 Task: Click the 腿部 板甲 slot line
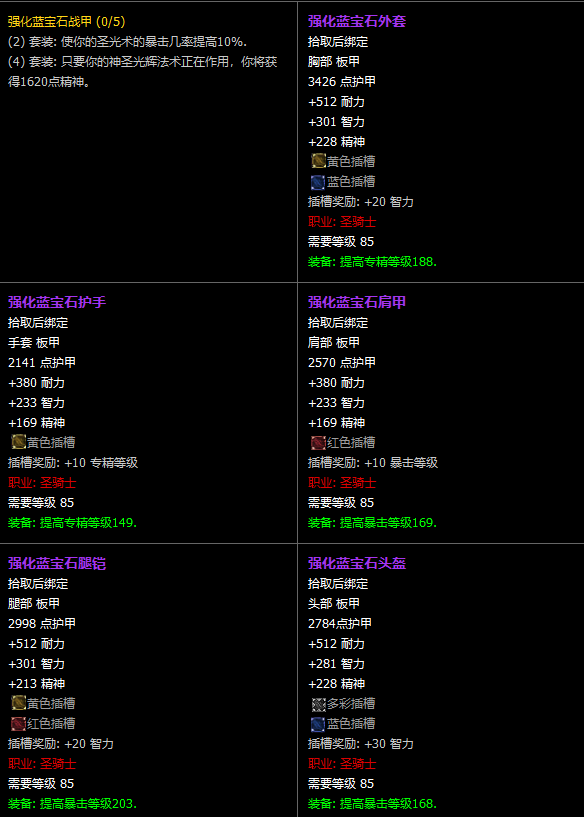(x=34, y=604)
